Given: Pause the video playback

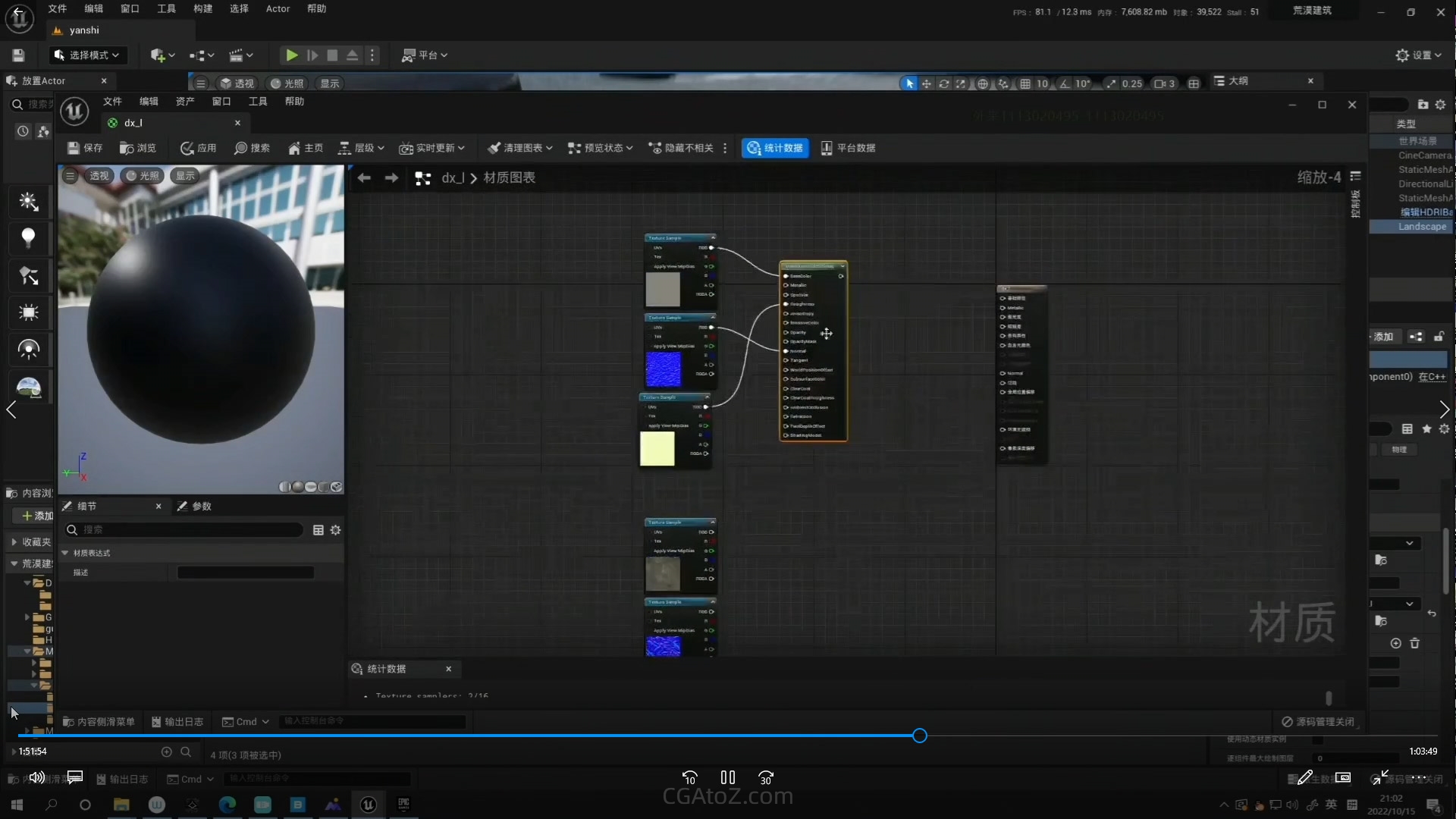Looking at the screenshot, I should tap(728, 777).
